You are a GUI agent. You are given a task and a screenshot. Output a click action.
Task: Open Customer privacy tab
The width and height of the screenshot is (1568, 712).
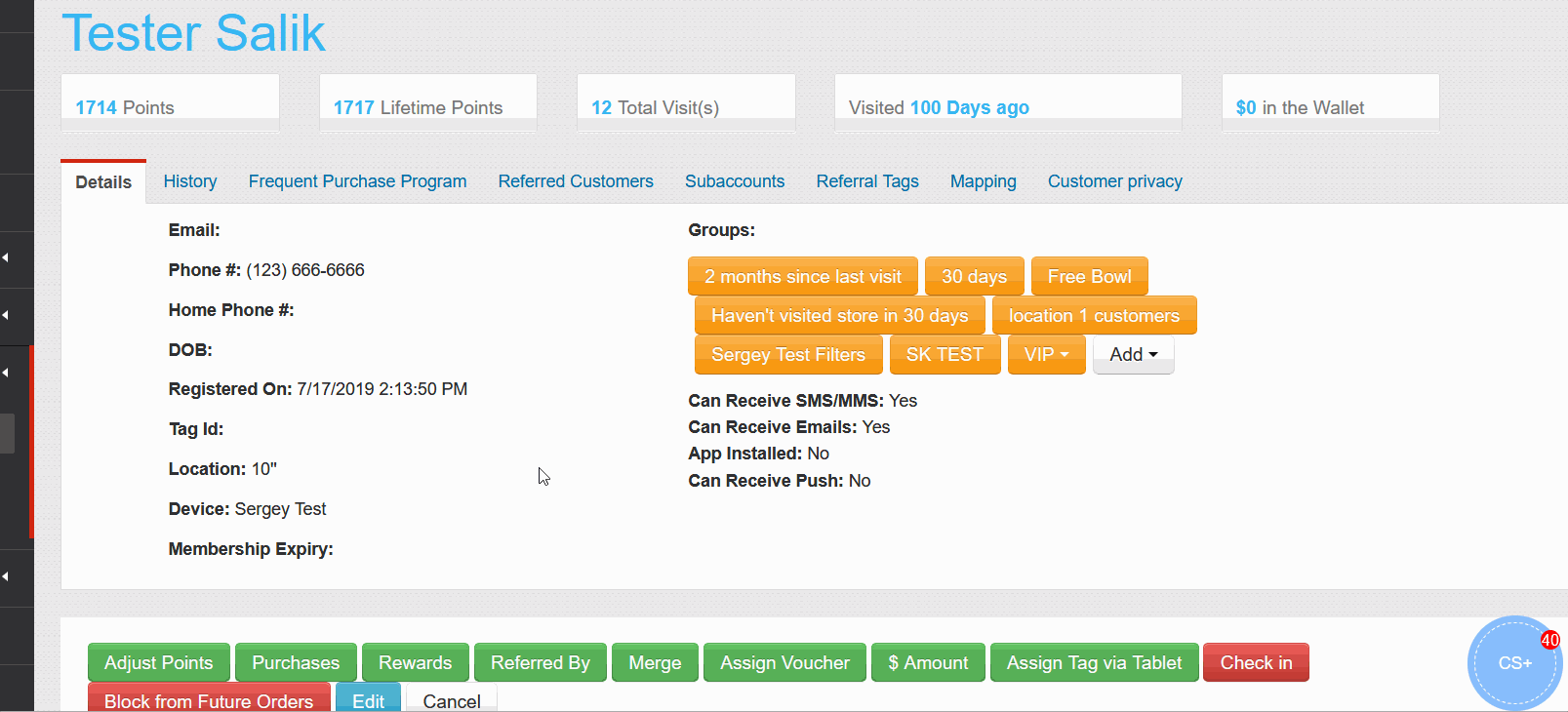[1115, 181]
